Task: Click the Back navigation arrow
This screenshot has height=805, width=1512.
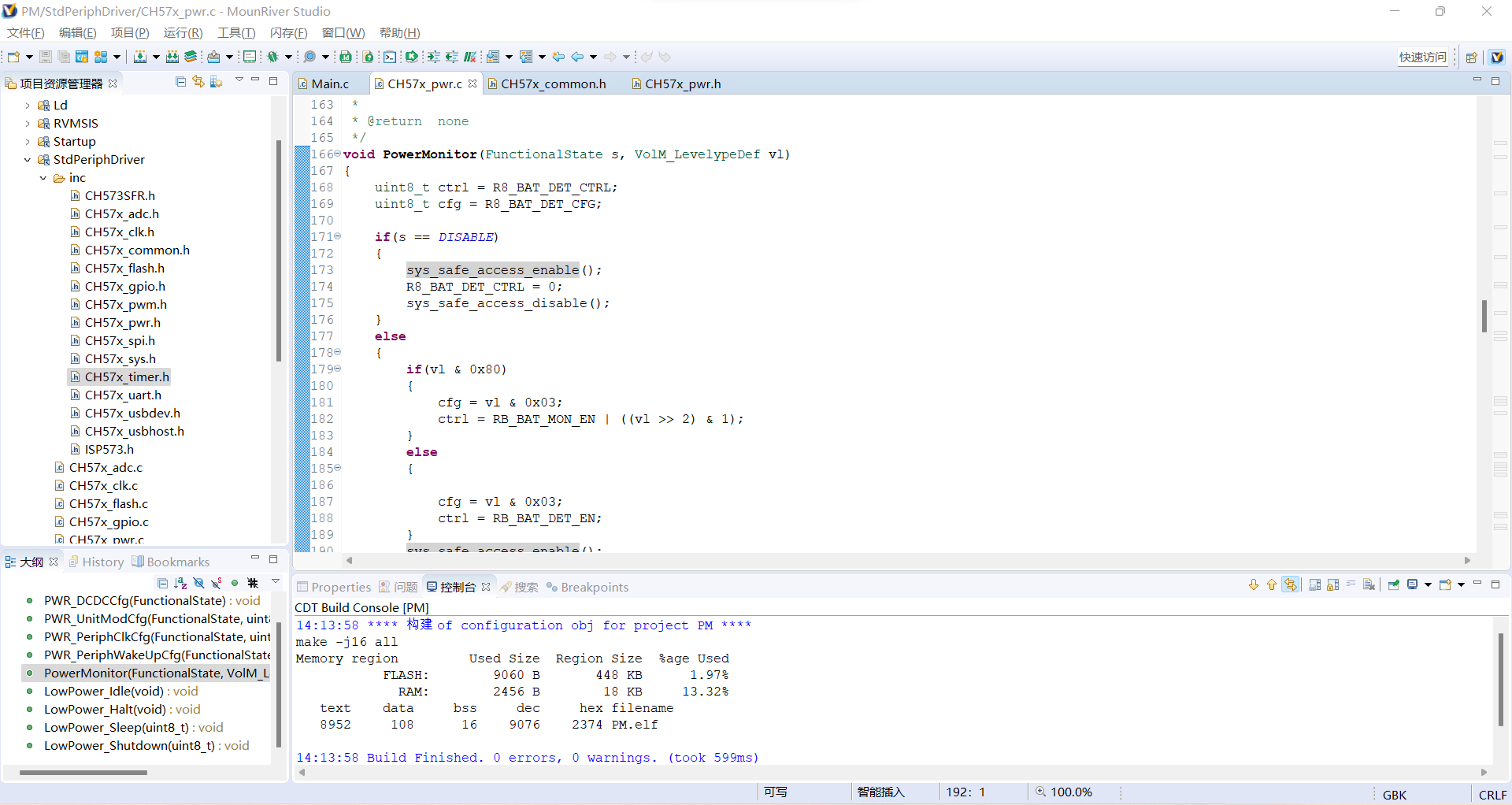Action: click(577, 57)
